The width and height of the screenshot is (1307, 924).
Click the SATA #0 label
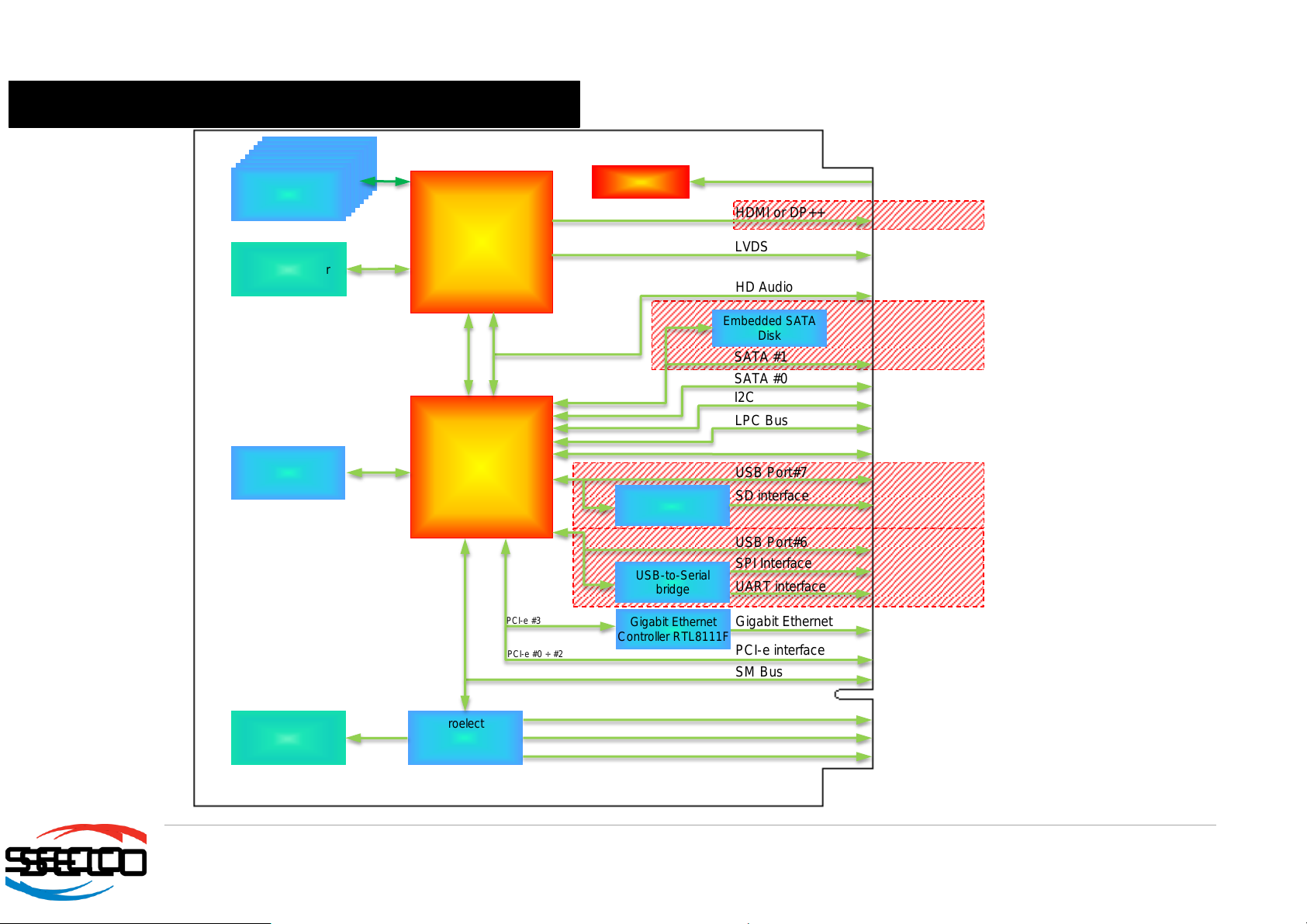click(x=761, y=379)
